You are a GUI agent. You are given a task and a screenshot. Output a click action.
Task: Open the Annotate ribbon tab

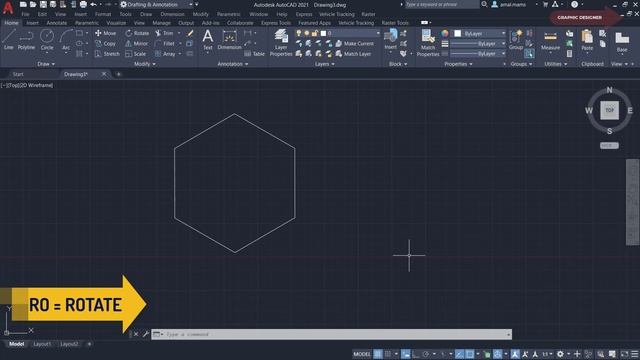(x=57, y=23)
